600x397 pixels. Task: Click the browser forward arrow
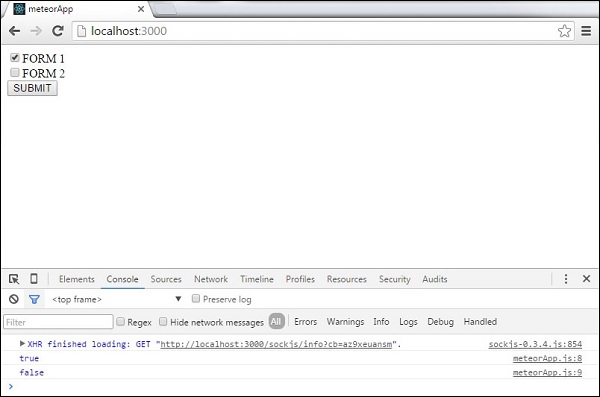pos(36,31)
